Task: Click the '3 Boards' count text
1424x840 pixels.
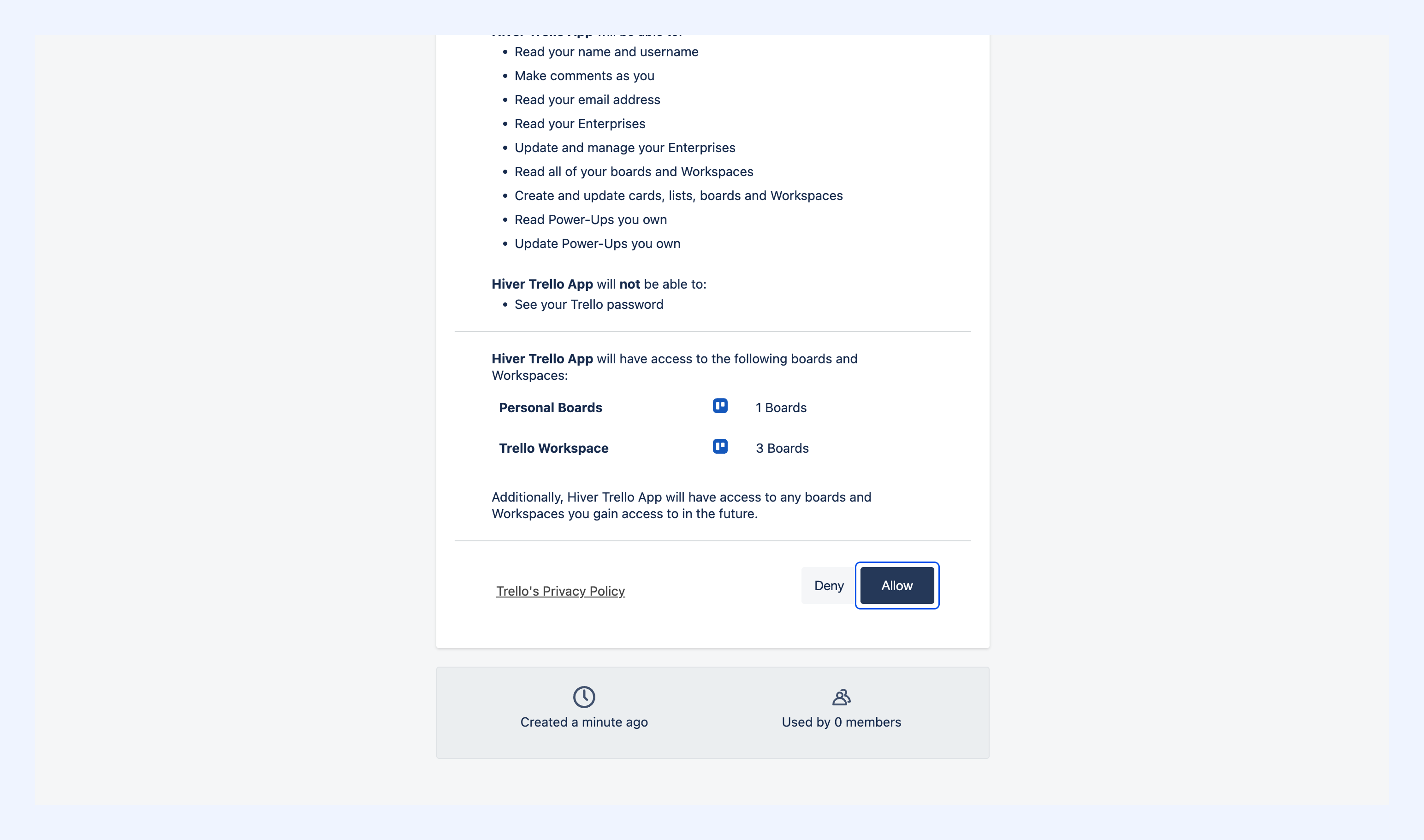Action: click(782, 448)
